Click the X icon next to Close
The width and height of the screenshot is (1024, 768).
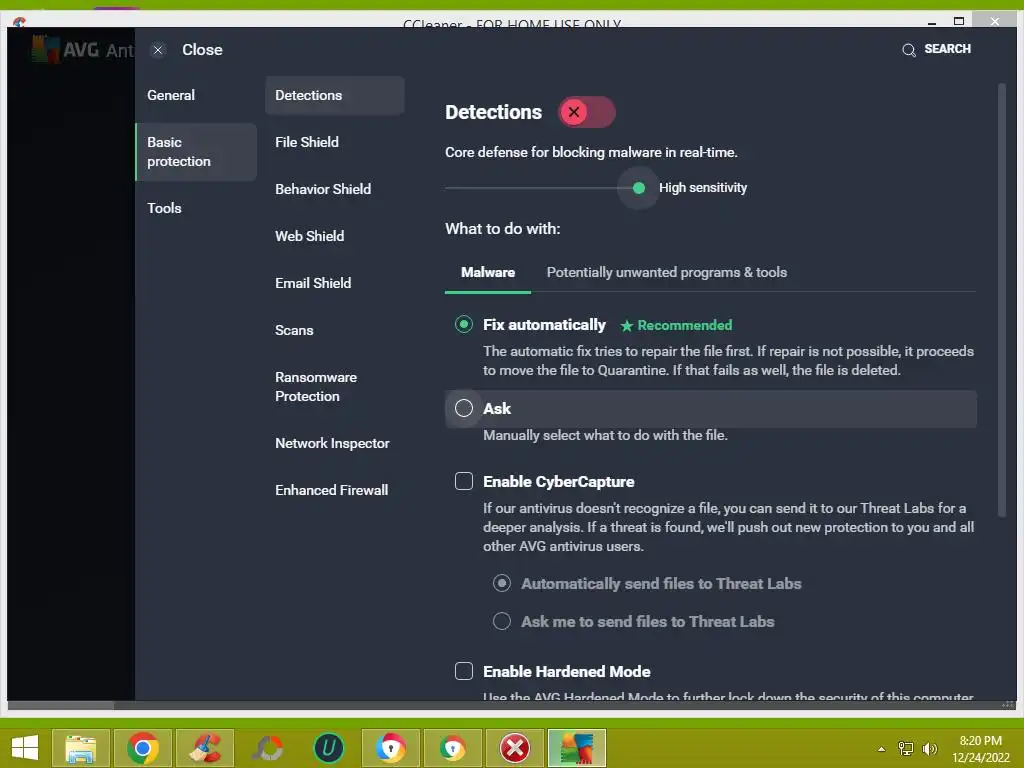click(x=157, y=50)
